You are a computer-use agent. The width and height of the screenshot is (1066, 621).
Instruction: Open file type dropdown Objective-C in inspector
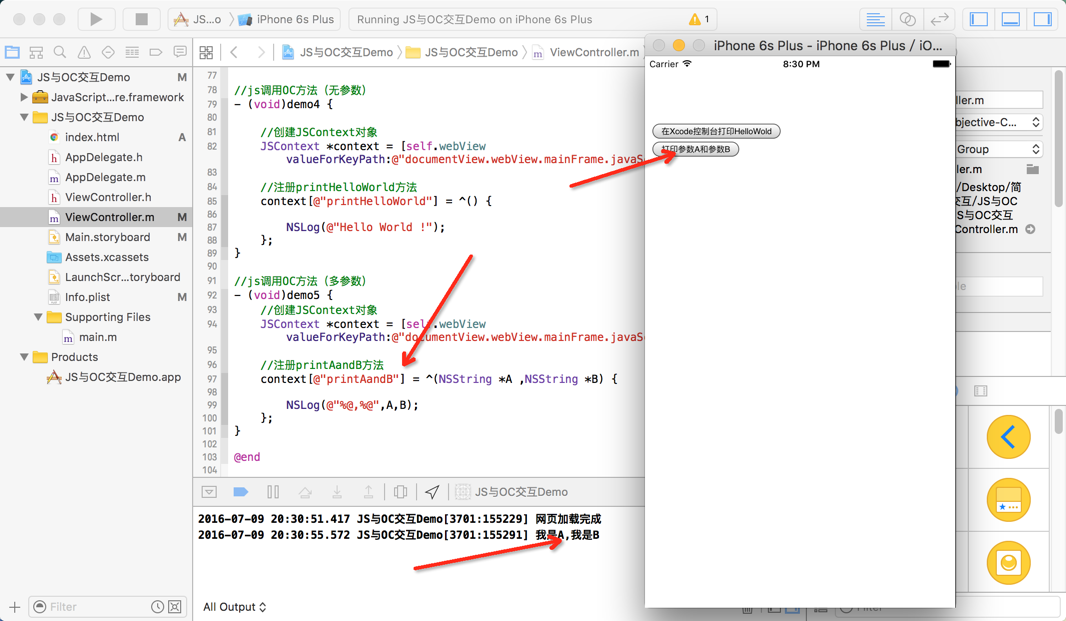coord(998,122)
